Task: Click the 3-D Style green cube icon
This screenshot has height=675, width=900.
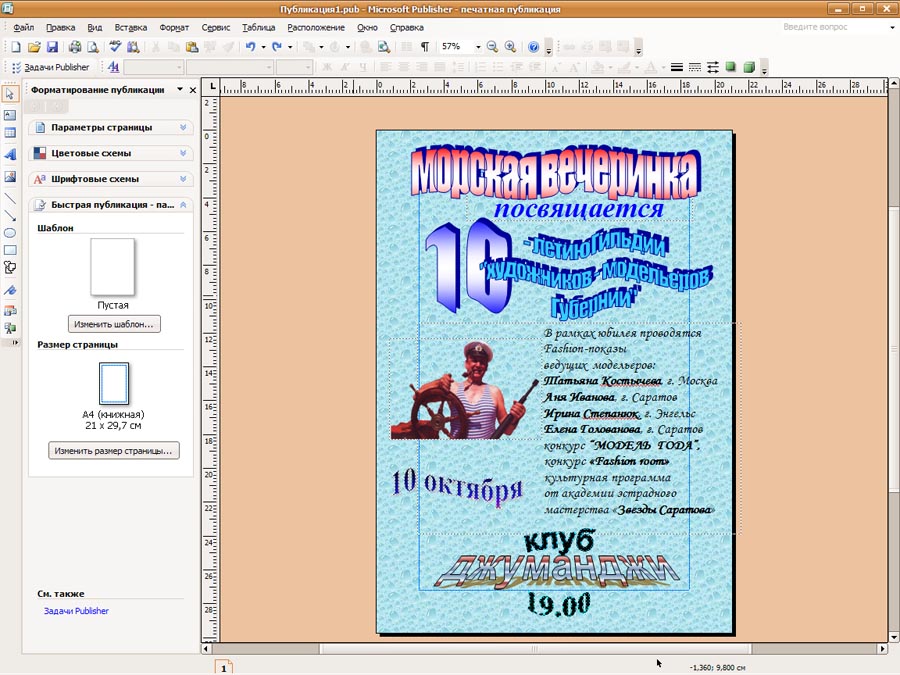Action: click(748, 68)
